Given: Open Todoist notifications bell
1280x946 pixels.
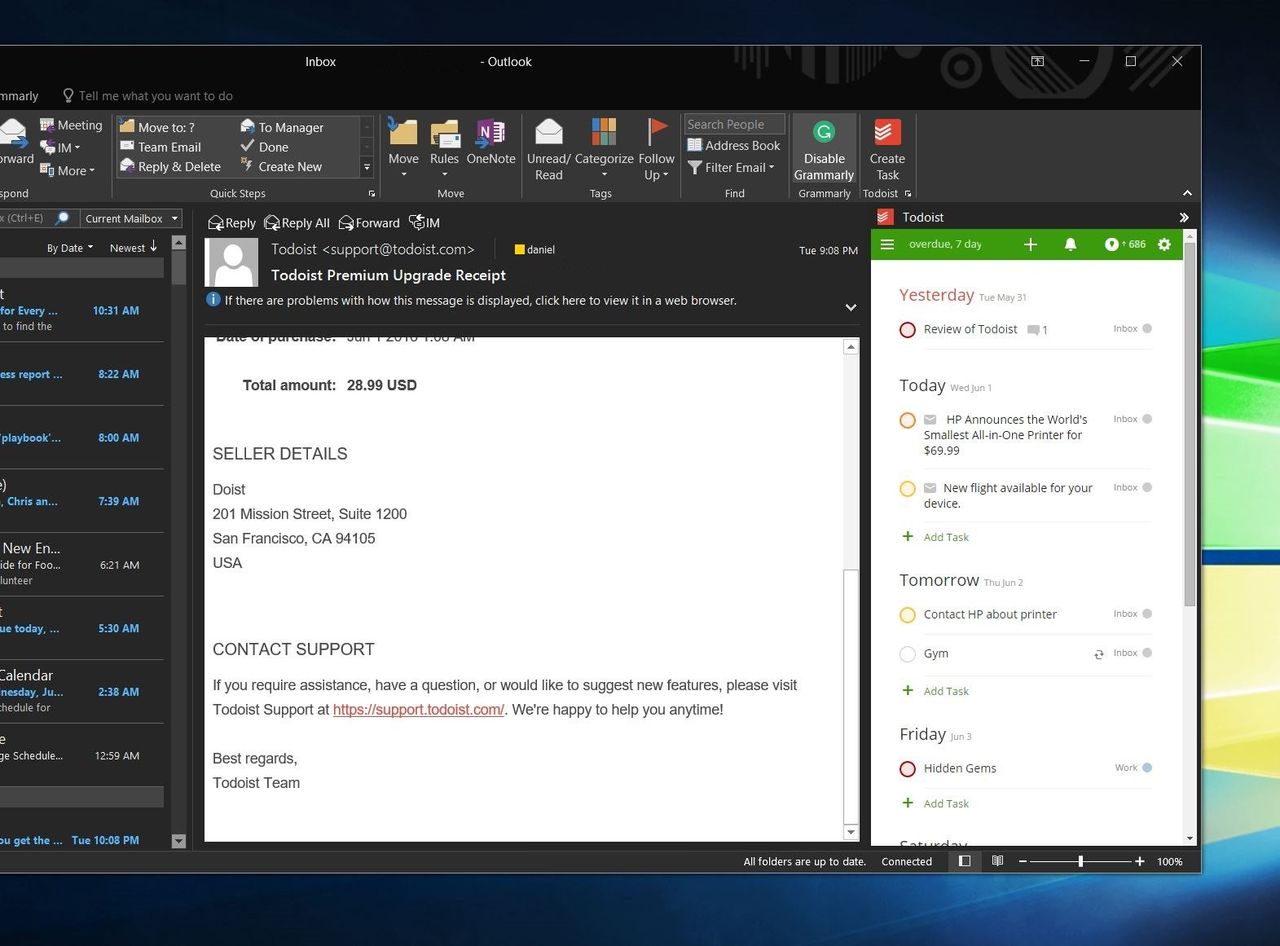Looking at the screenshot, I should pyautogui.click(x=1070, y=244).
